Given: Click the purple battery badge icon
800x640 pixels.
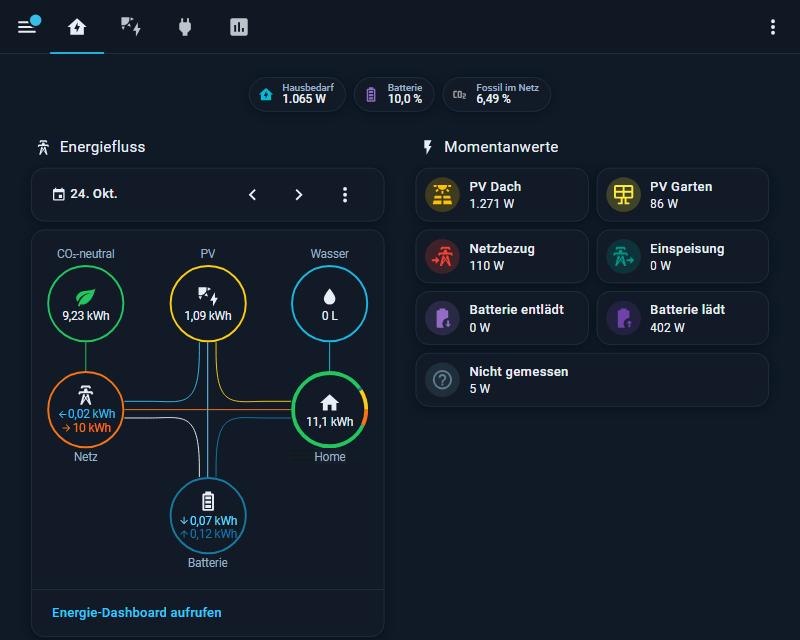Looking at the screenshot, I should coord(371,94).
